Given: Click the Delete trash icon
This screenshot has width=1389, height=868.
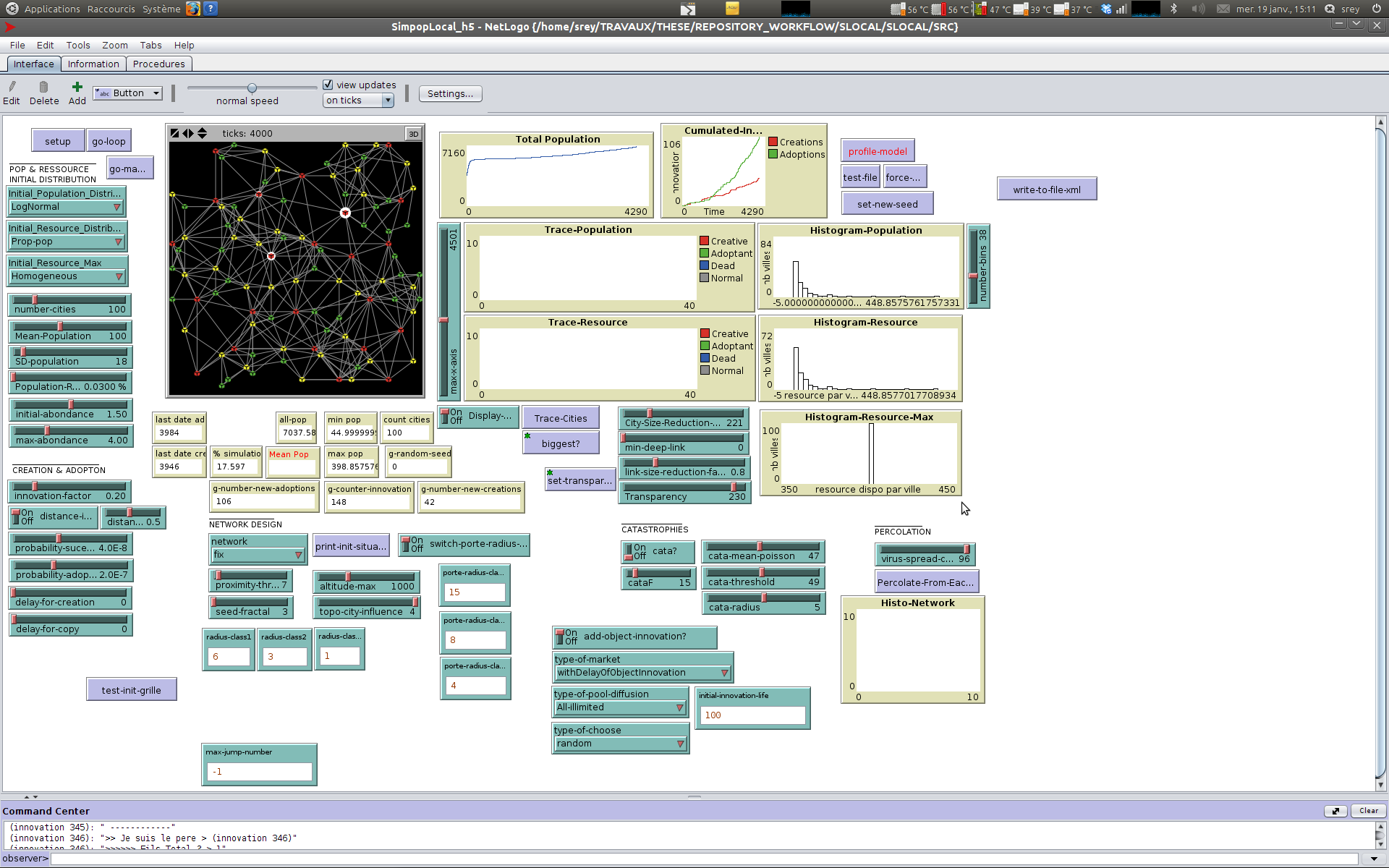Looking at the screenshot, I should 43,87.
